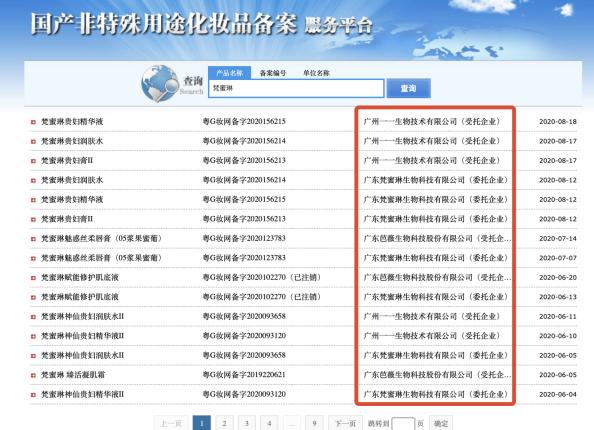The height and width of the screenshot is (430, 594).
Task: Click red bullet icon of the 2020-08-18 row
Action: click(x=33, y=122)
